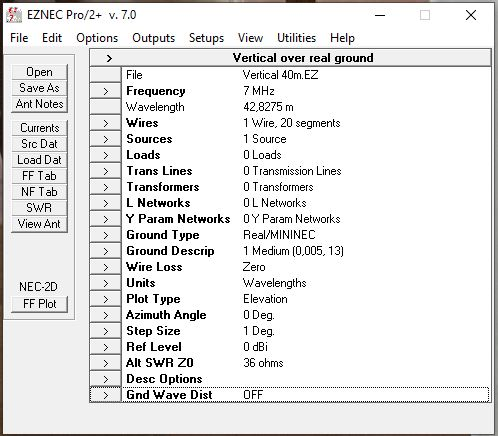Click the frequency value '7 MHz'
498x436 pixels.
[x=259, y=91]
